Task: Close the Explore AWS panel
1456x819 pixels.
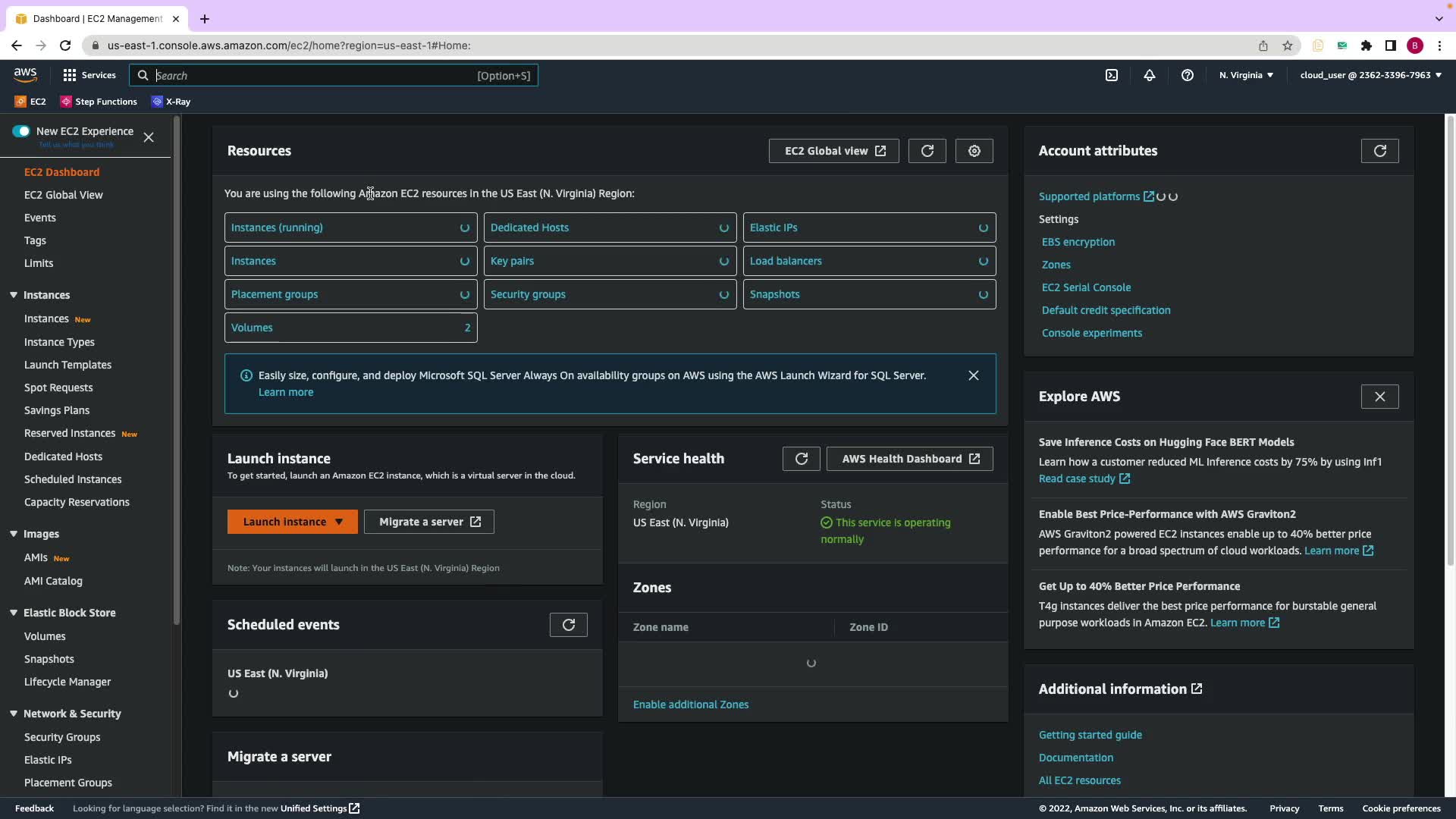Action: click(x=1379, y=397)
